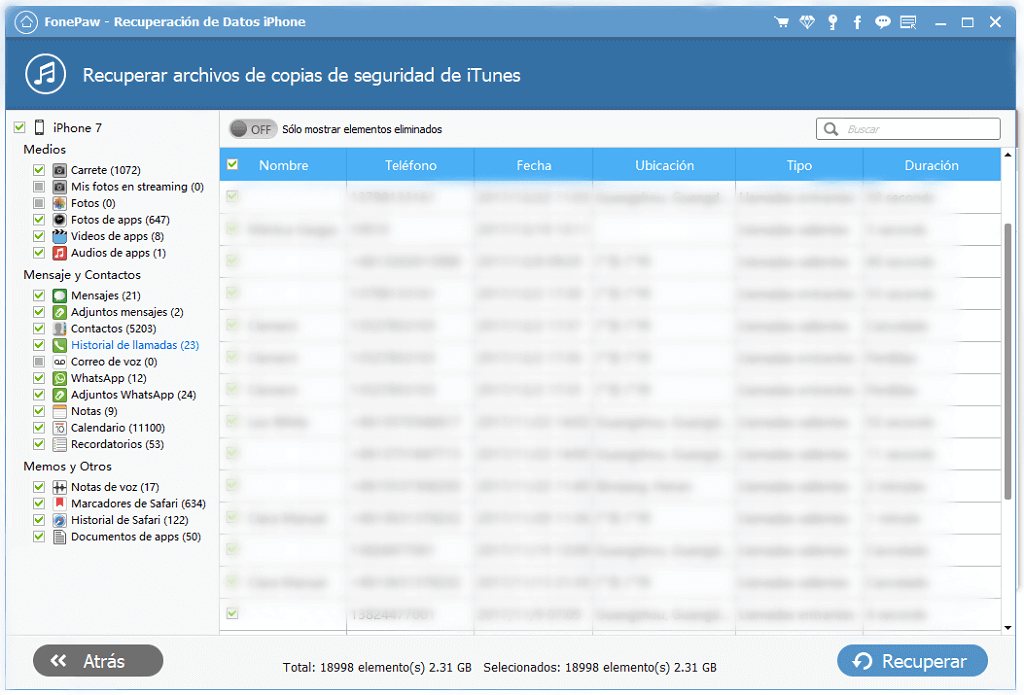Viewport: 1024px width, 695px height.
Task: Toggle the select-all checkbox in table header
Action: pyautogui.click(x=232, y=165)
